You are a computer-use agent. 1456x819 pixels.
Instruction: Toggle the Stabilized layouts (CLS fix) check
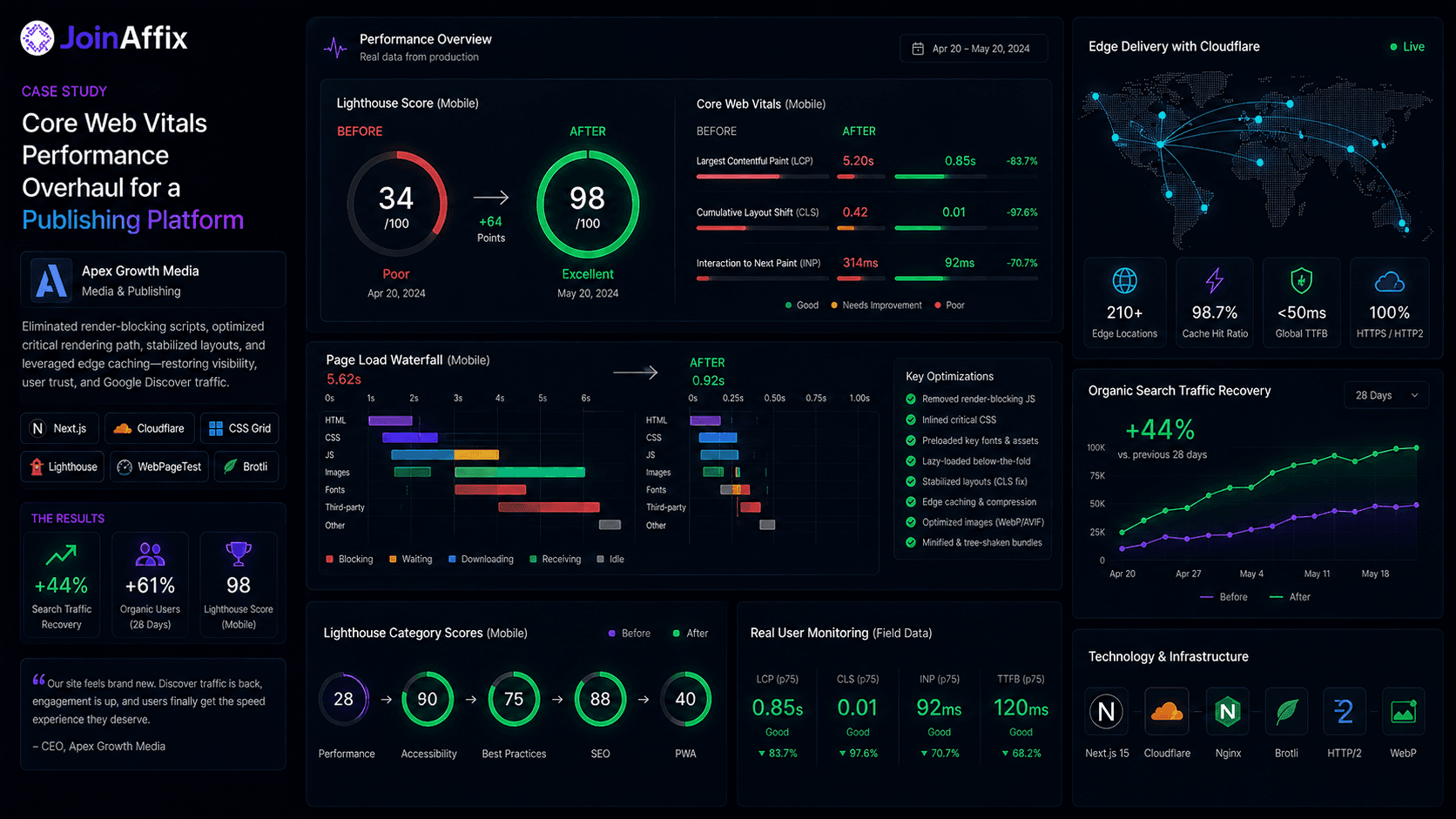pos(911,481)
